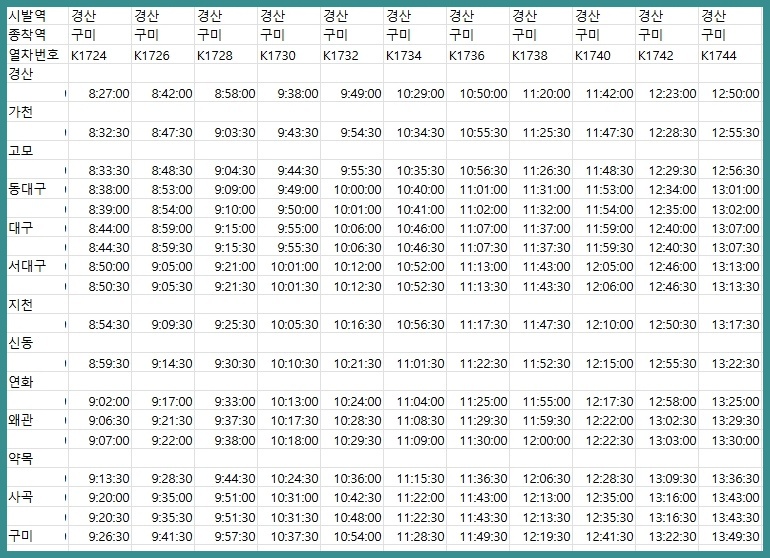Select the 11:59:00 cell in 대구 row

pos(604,228)
